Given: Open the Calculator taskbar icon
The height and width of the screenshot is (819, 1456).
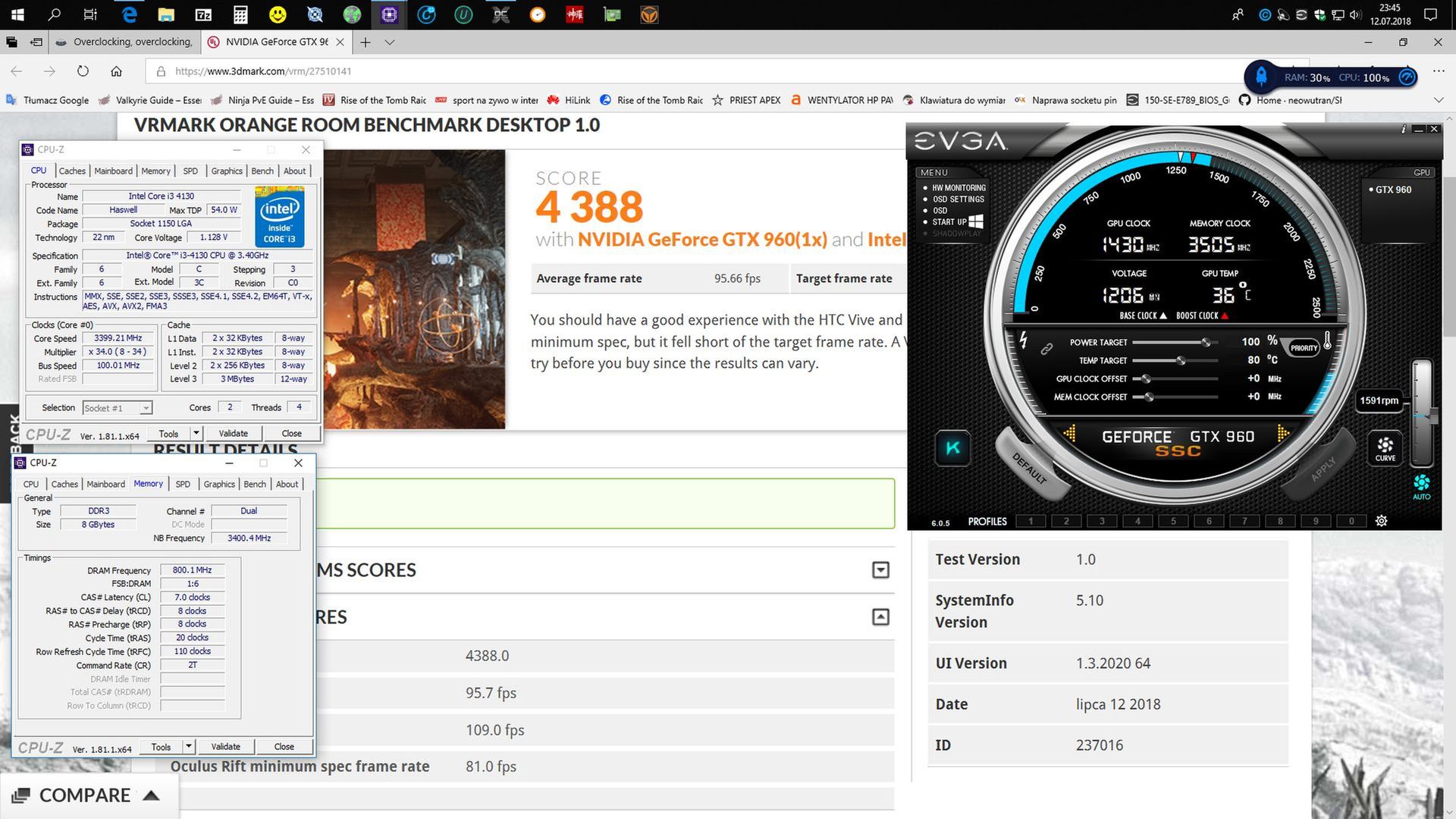Looking at the screenshot, I should pyautogui.click(x=240, y=14).
